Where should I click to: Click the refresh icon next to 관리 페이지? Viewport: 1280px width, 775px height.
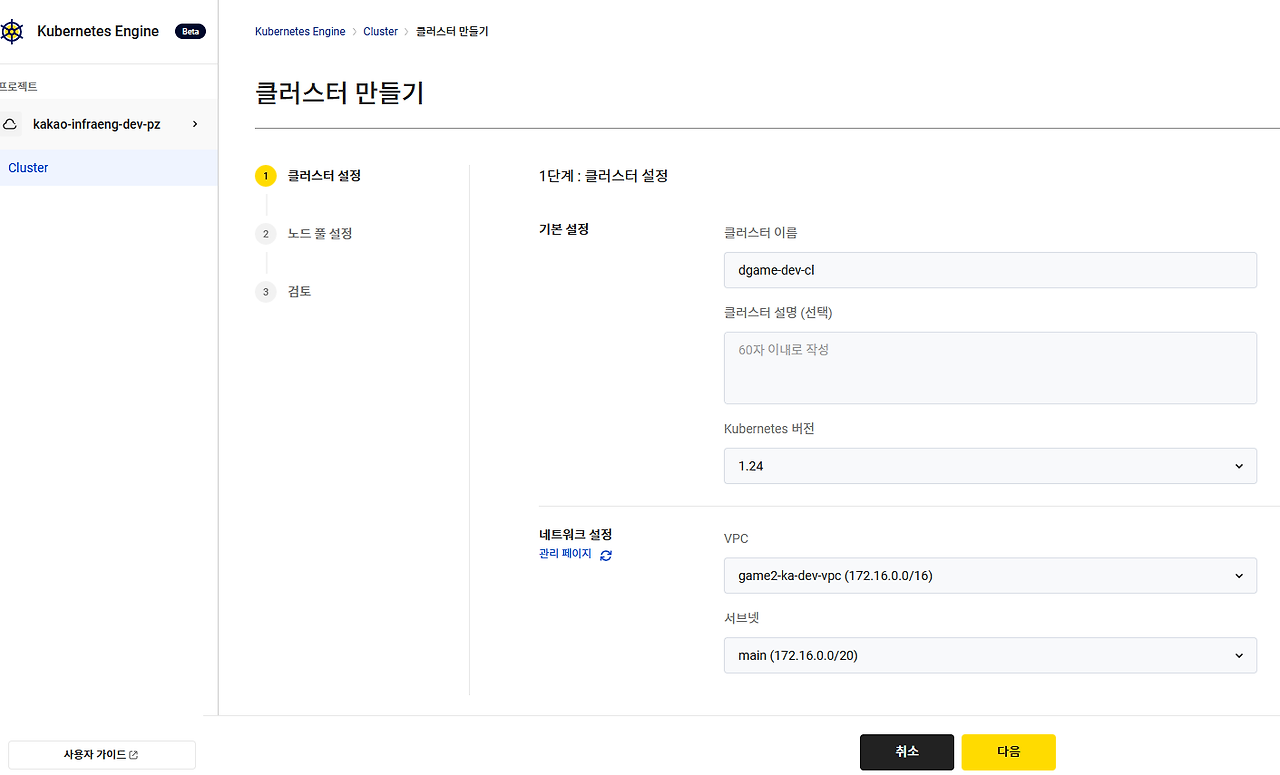pyautogui.click(x=606, y=555)
